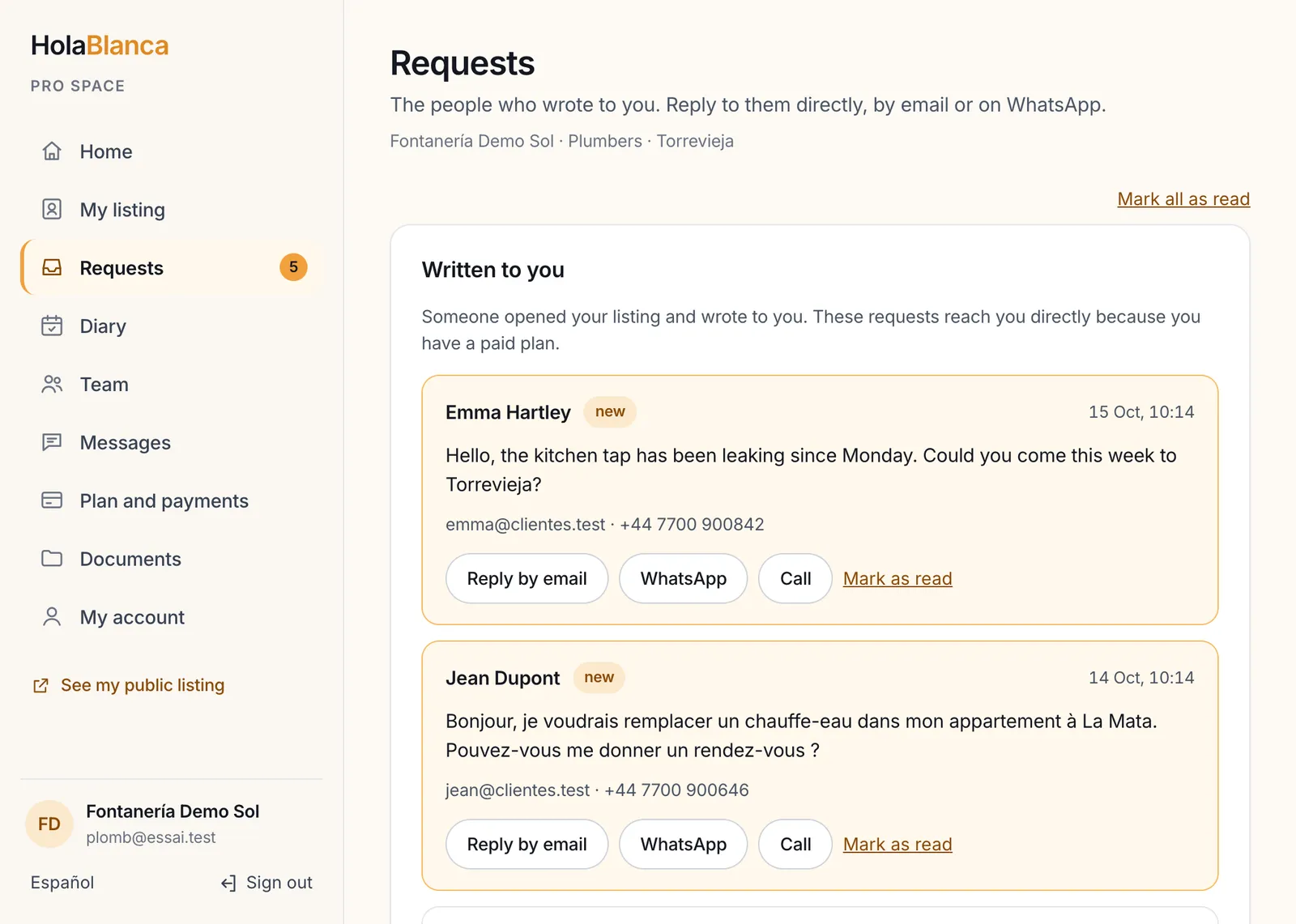
Task: Mark Emma Hartley's request as read
Action: point(897,578)
